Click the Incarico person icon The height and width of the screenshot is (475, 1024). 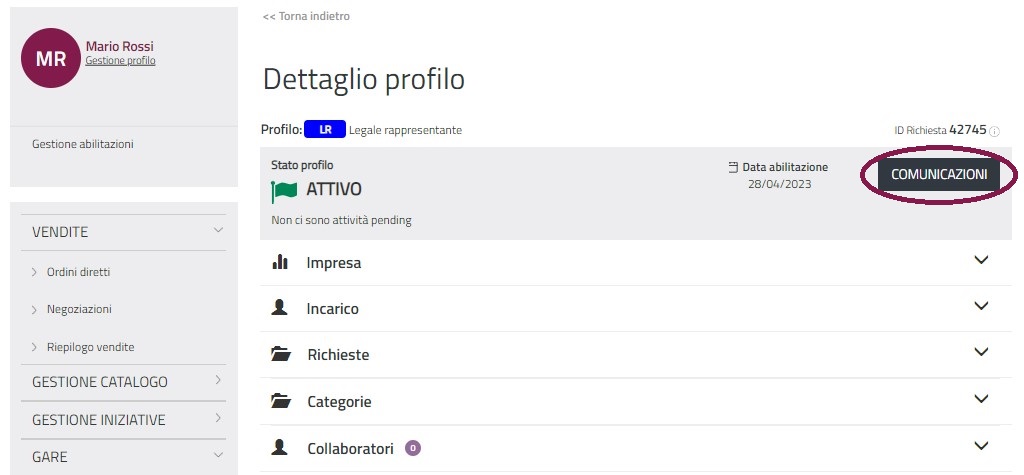click(x=280, y=308)
